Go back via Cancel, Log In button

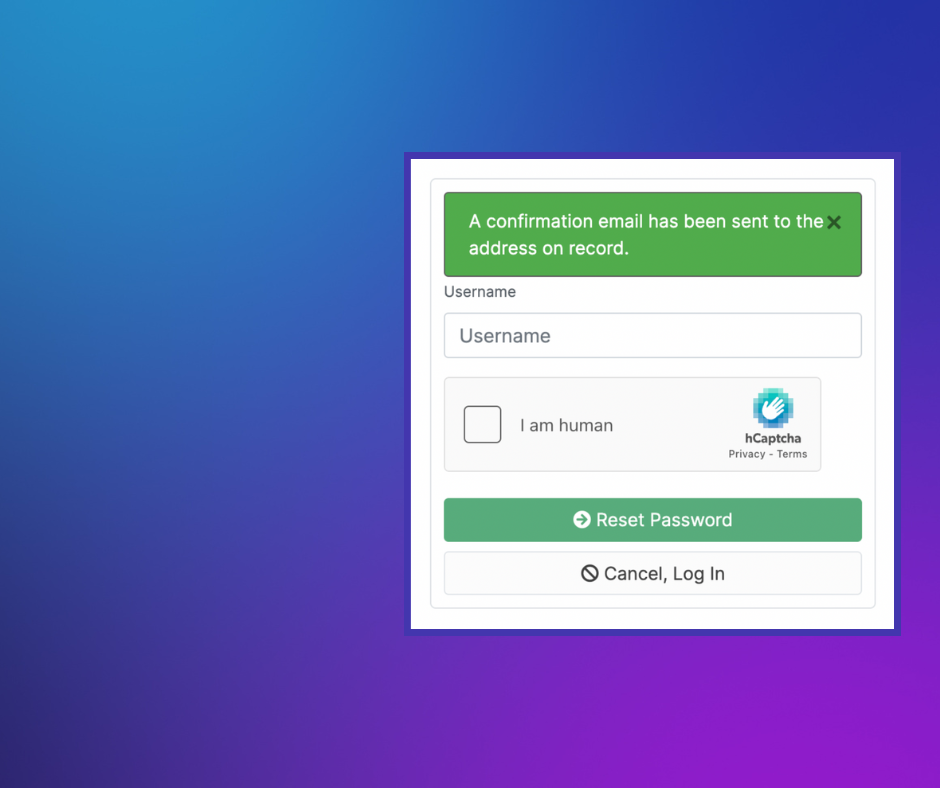tap(652, 573)
